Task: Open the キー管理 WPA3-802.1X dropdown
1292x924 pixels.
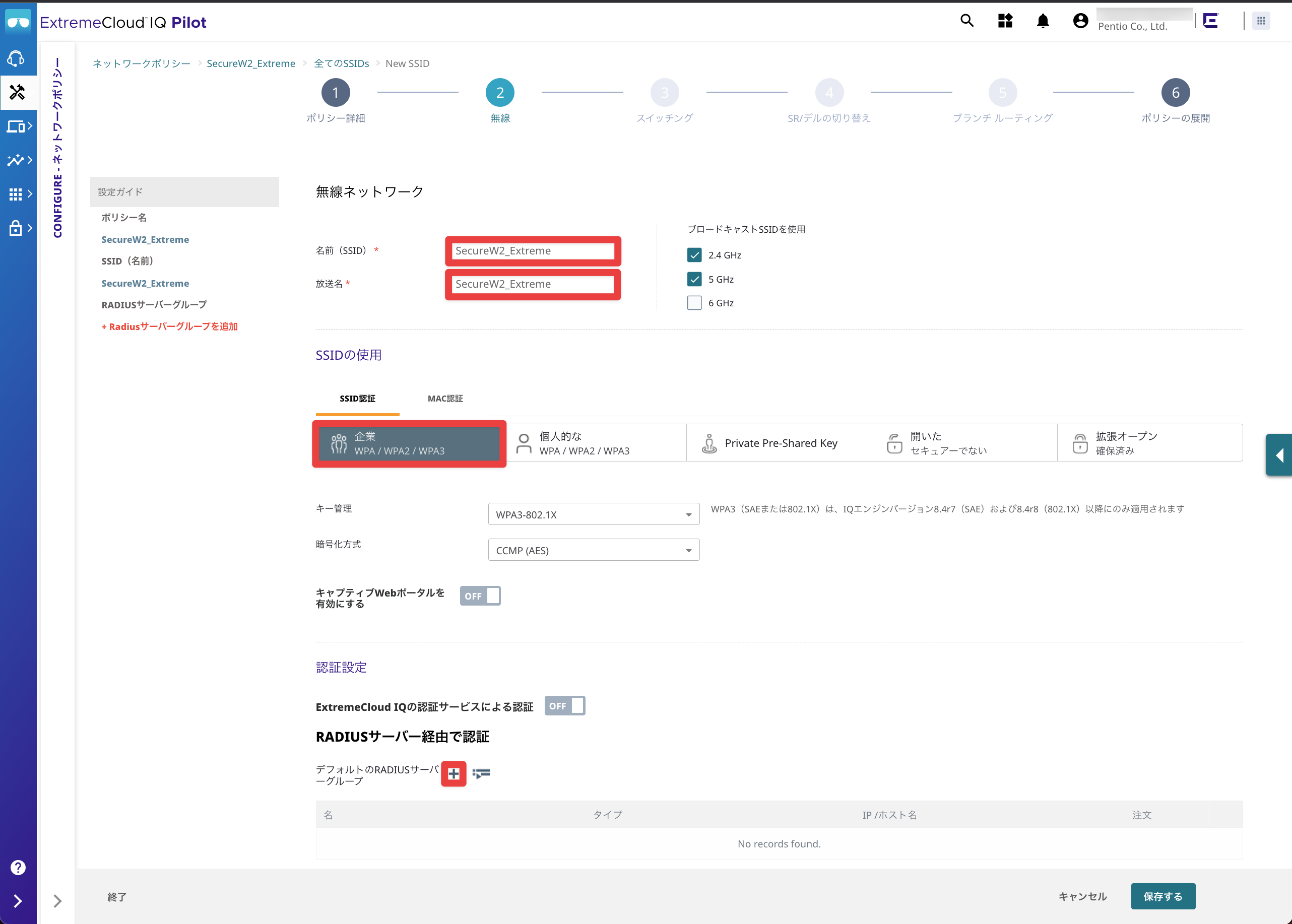Action: pyautogui.click(x=594, y=514)
